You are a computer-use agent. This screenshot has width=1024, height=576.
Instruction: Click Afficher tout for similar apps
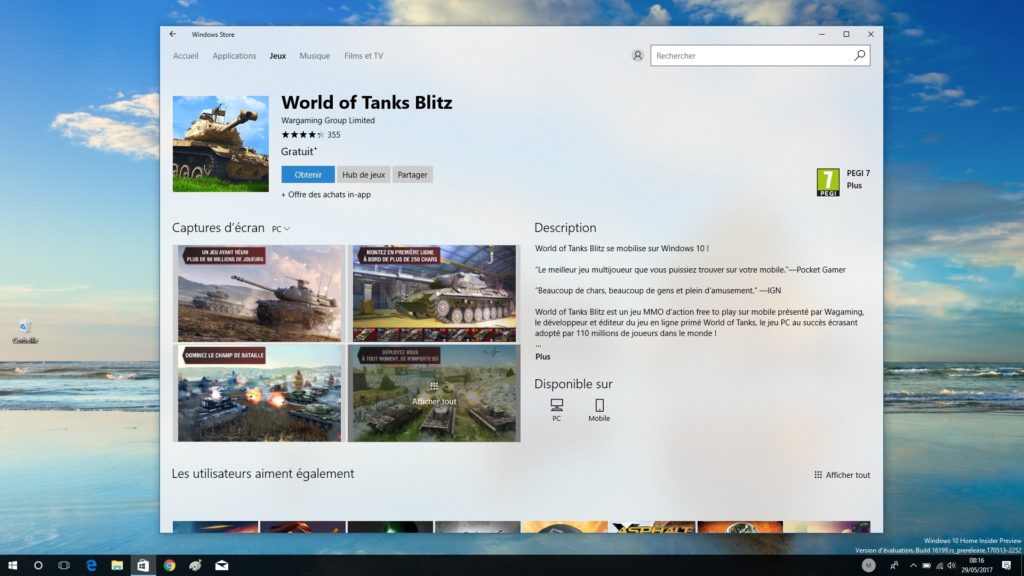pyautogui.click(x=842, y=475)
